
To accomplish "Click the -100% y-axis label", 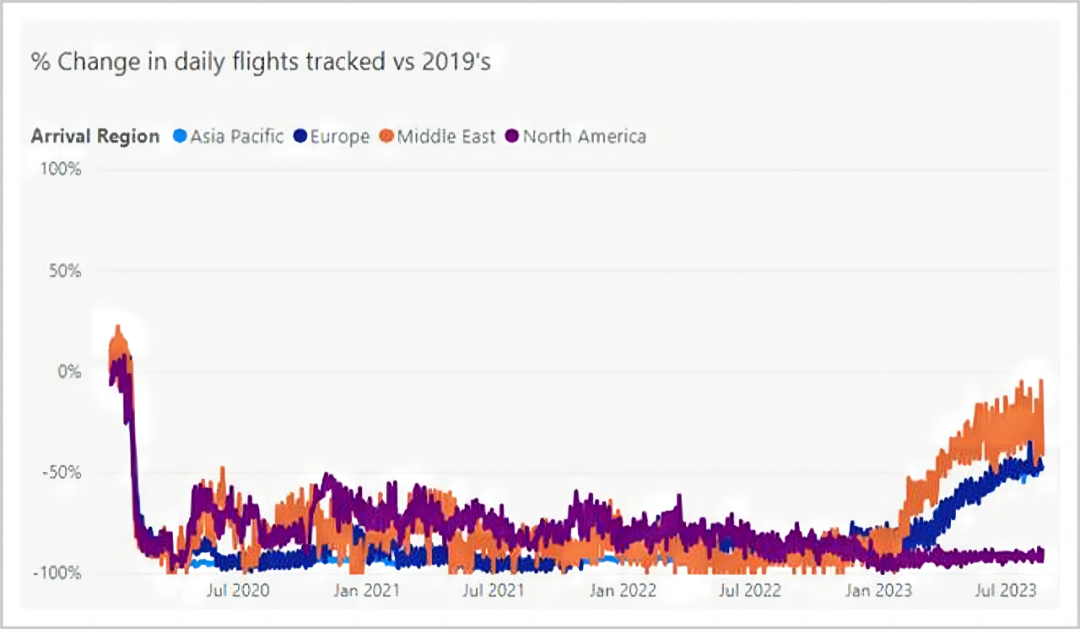I will 58,573.
